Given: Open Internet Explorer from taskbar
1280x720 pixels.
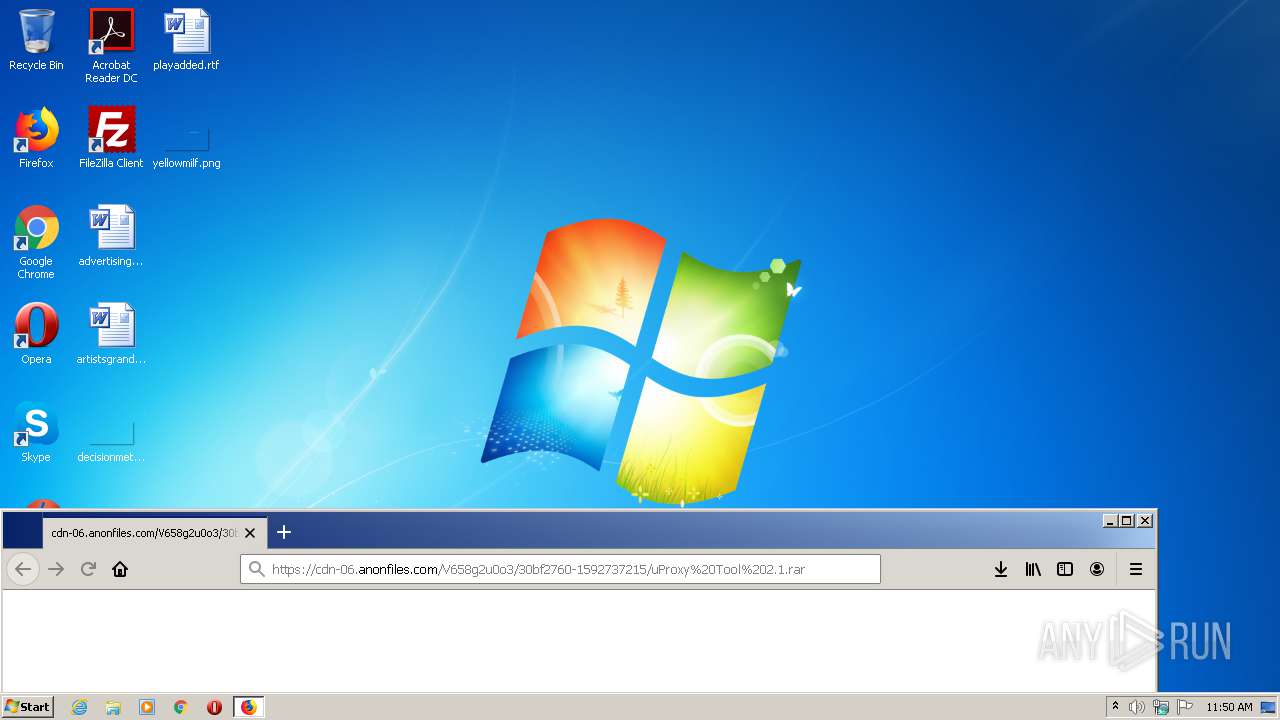Looking at the screenshot, I should pos(79,707).
